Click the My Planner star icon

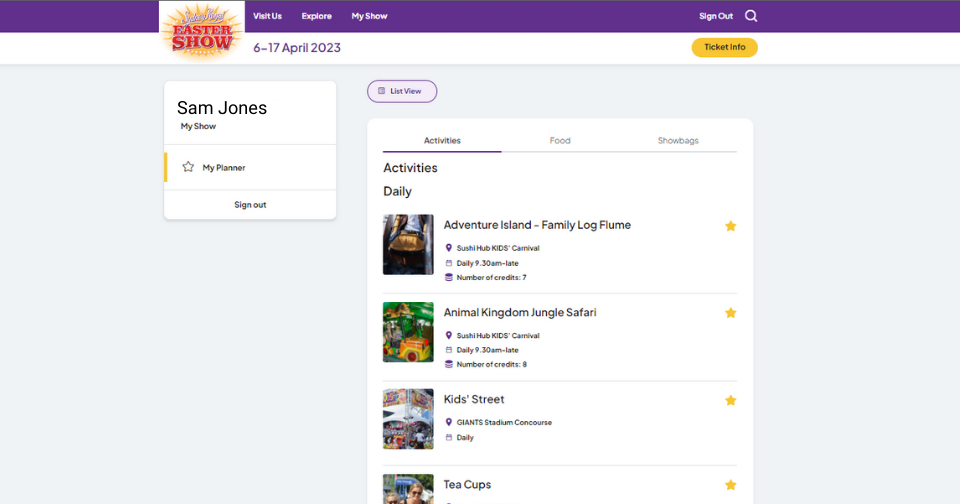(x=188, y=167)
